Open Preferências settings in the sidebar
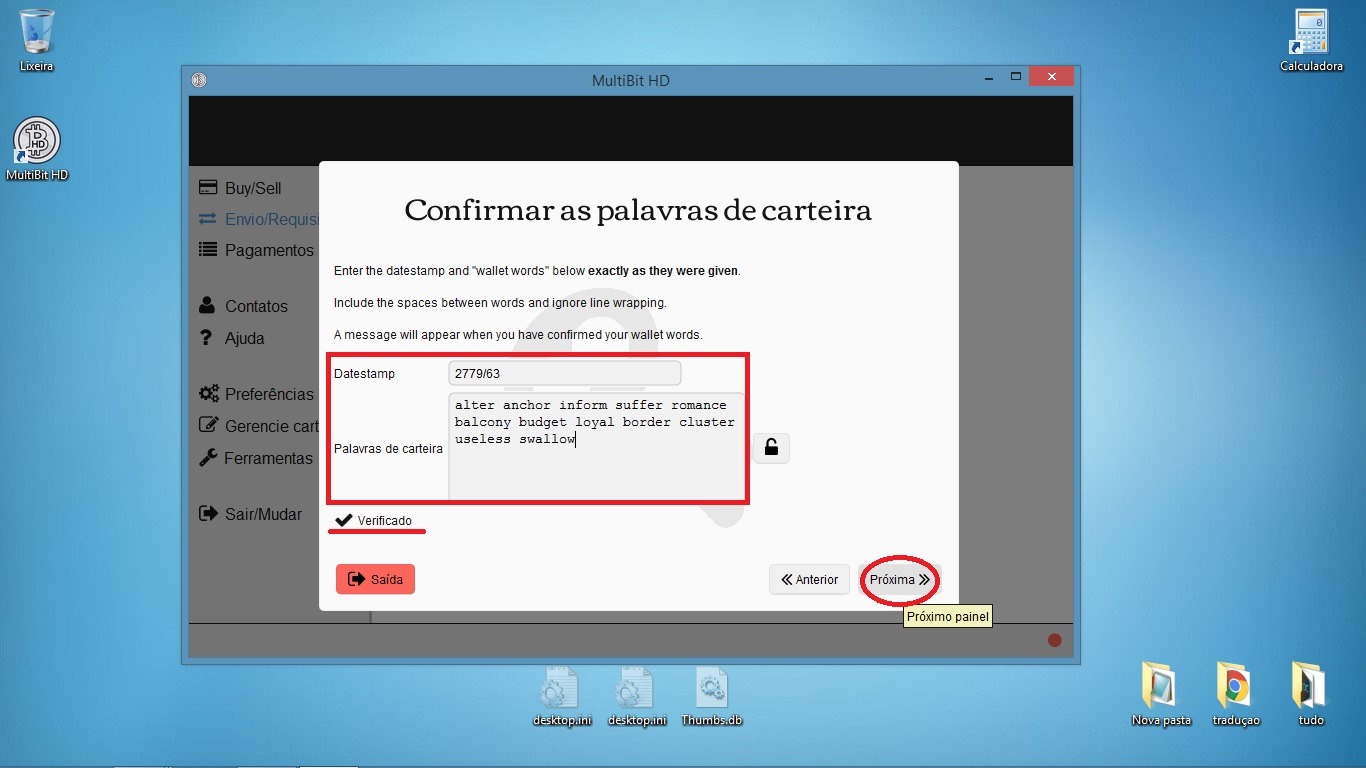This screenshot has width=1366, height=768. click(268, 394)
